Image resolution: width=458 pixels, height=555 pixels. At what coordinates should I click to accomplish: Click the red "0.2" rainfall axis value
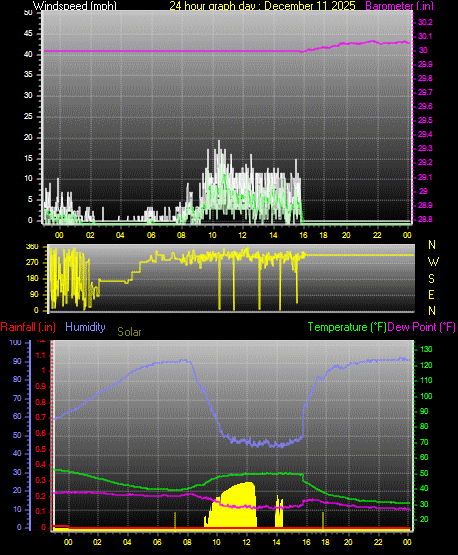tap(41, 496)
